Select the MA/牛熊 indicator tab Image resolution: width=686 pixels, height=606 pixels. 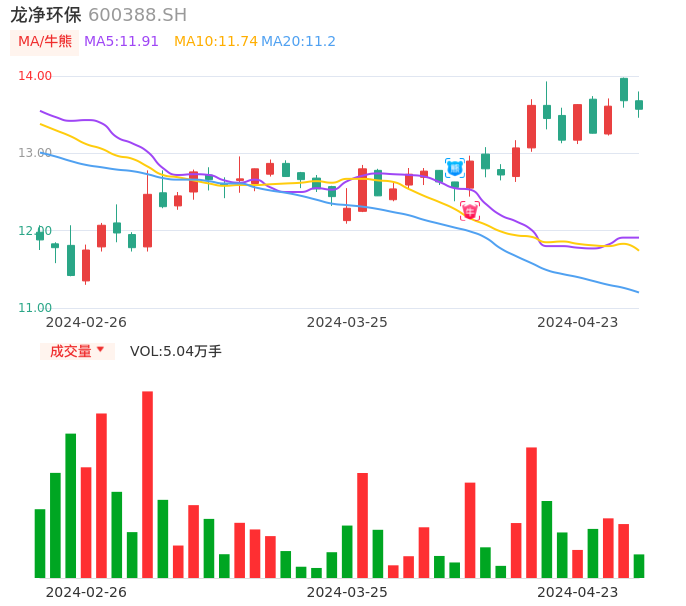tap(44, 42)
